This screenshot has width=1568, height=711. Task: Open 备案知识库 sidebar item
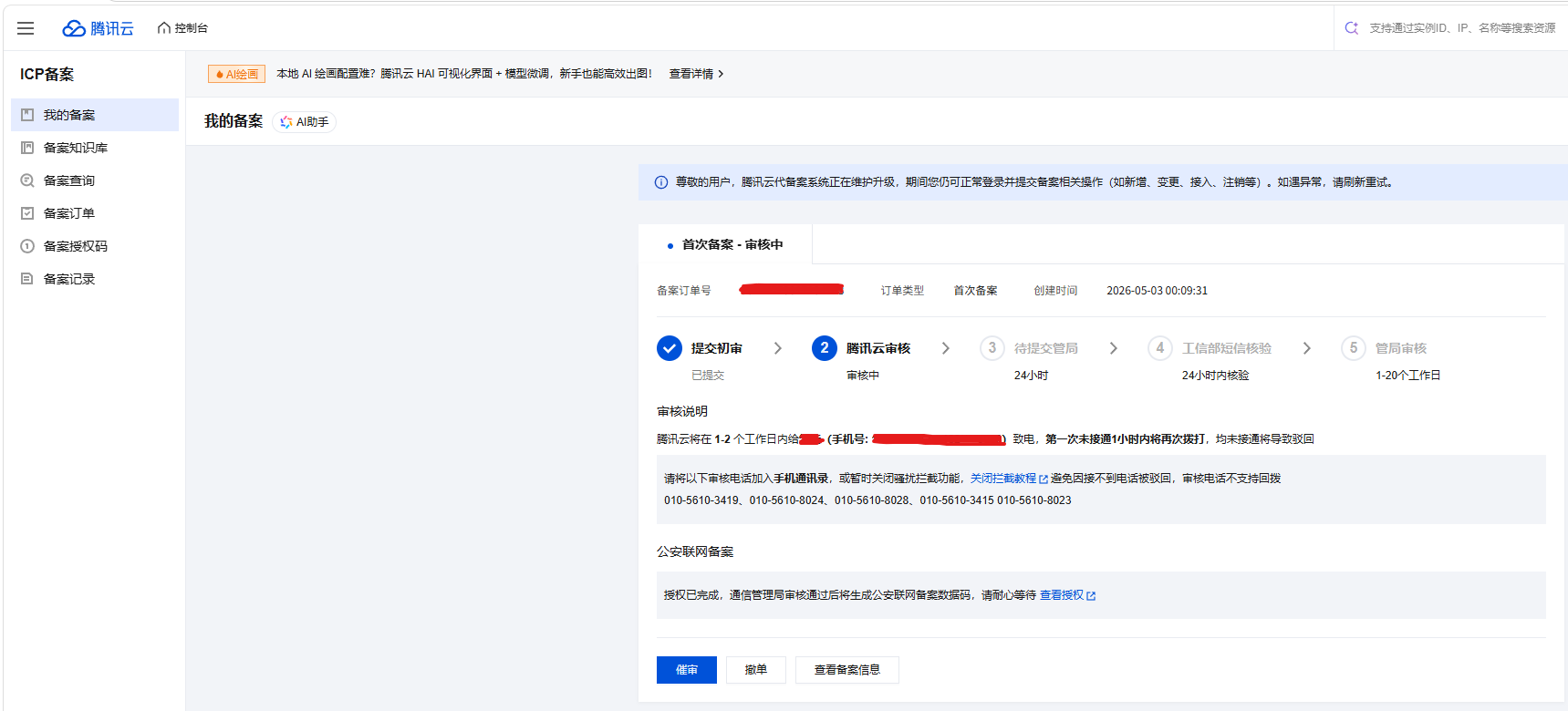[95, 148]
